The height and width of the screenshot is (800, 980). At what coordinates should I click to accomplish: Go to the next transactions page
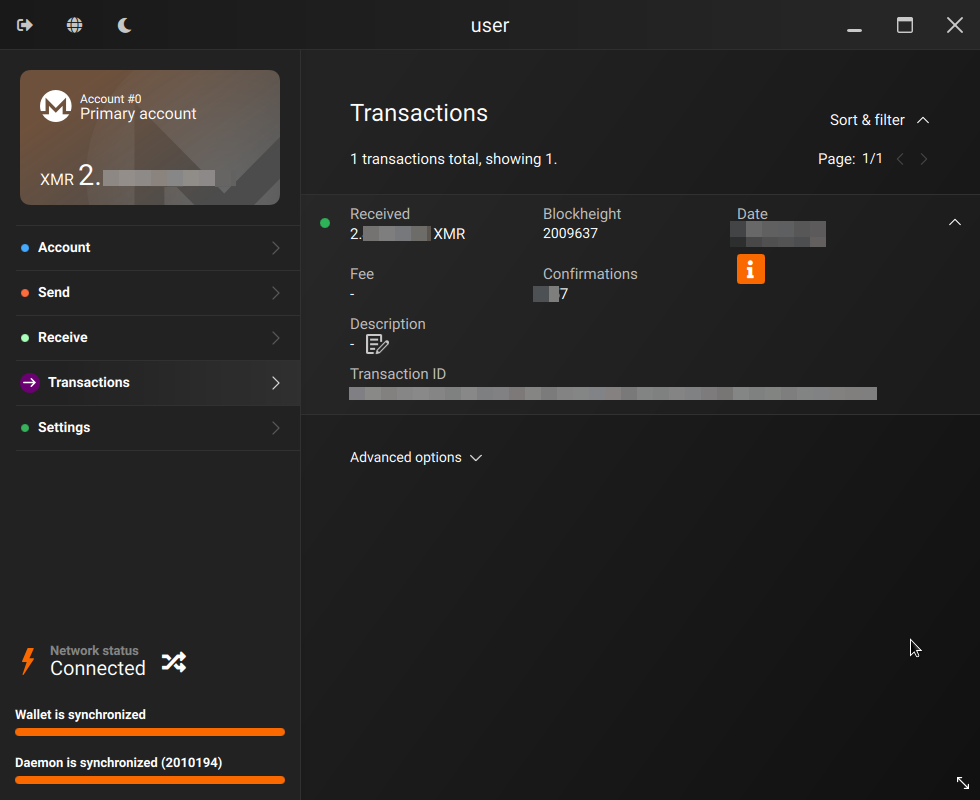click(x=924, y=159)
